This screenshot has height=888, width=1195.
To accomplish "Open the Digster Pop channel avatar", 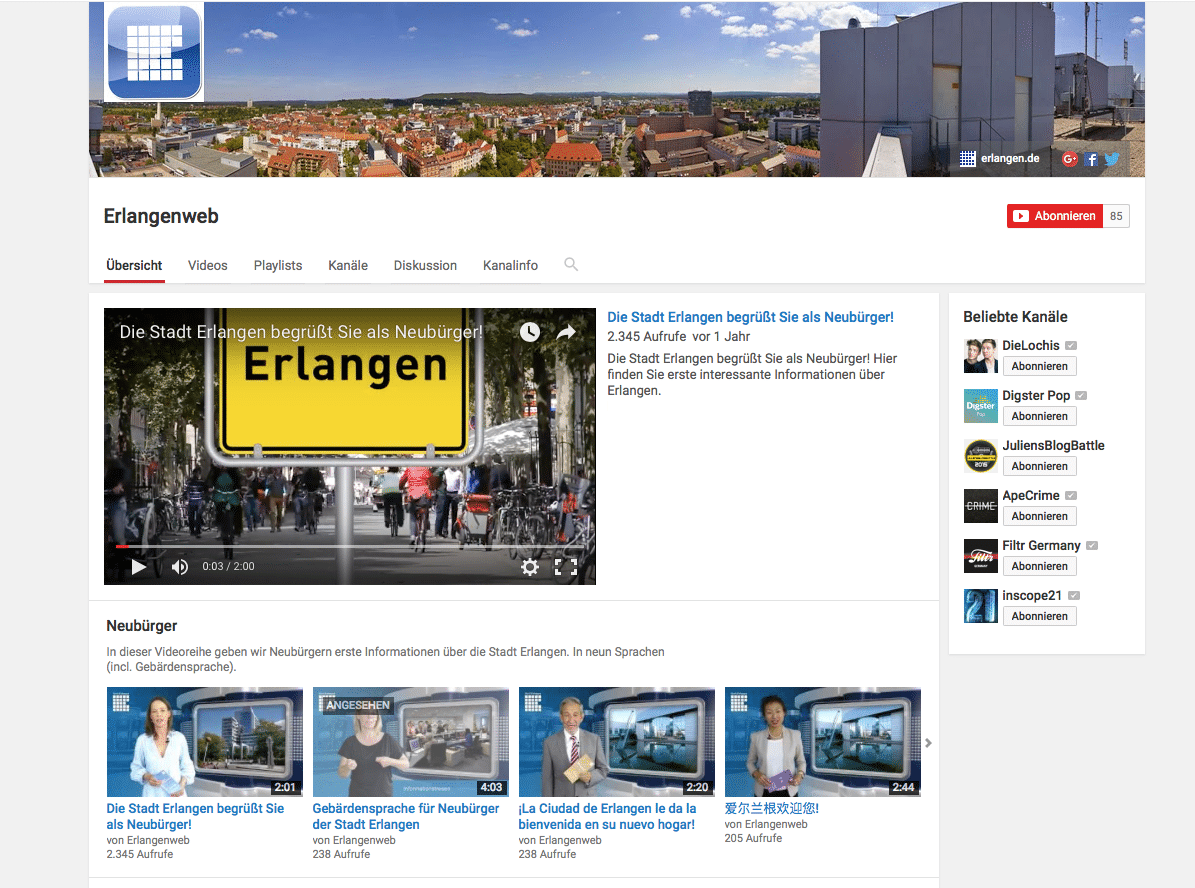I will 981,406.
